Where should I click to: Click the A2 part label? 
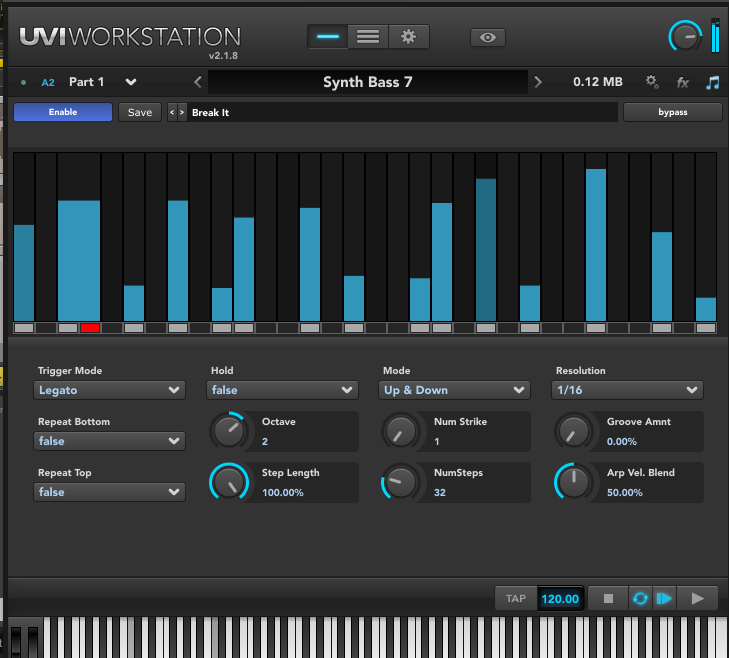pyautogui.click(x=48, y=83)
